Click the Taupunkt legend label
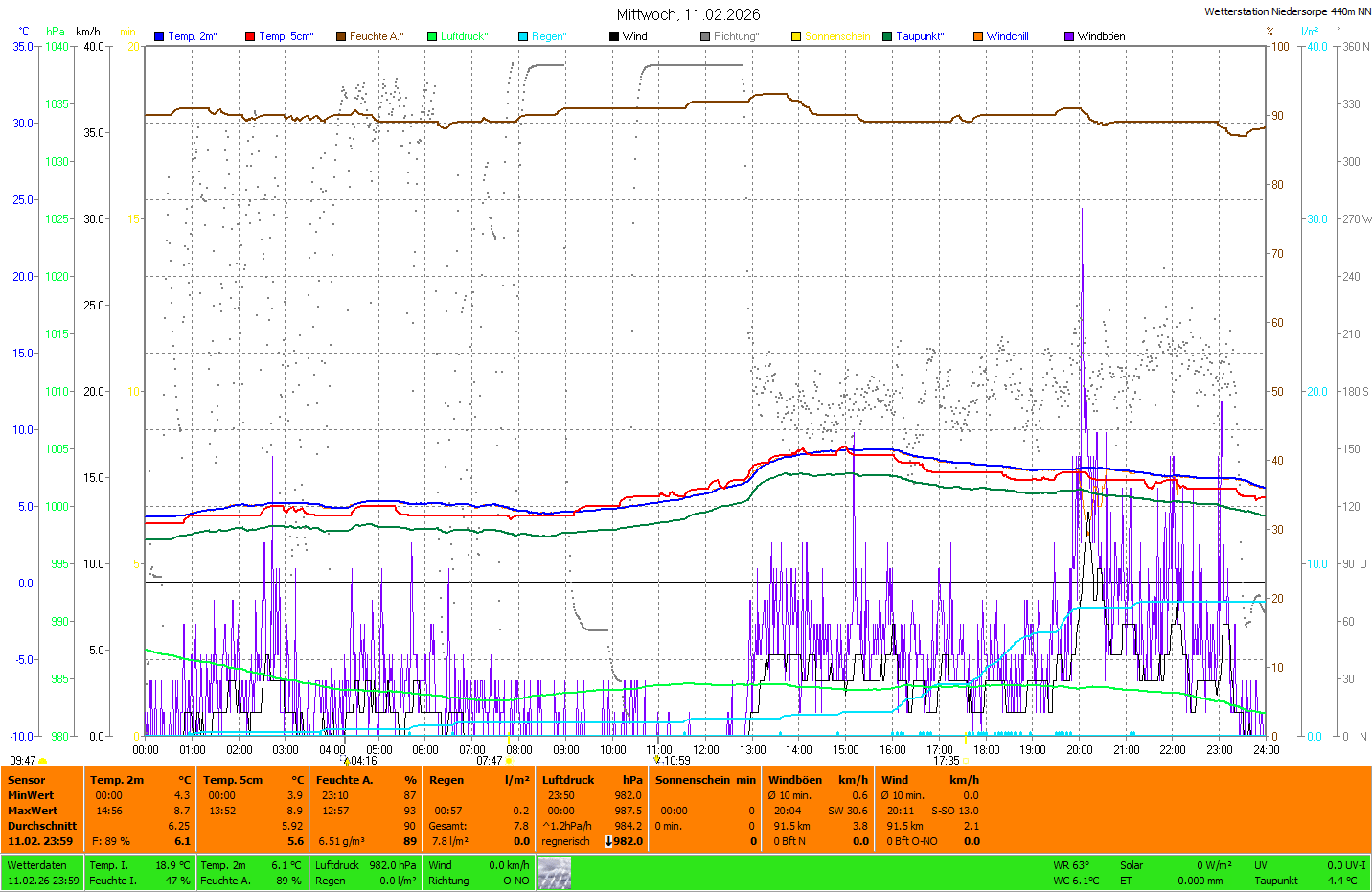 coord(920,36)
